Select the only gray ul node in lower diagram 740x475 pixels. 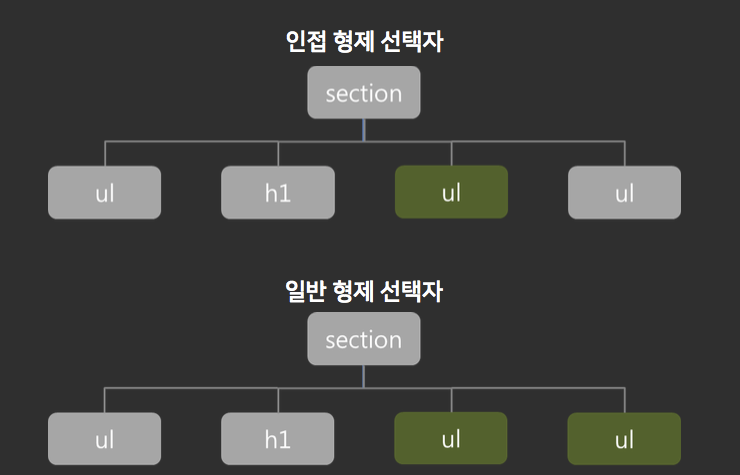(x=105, y=439)
